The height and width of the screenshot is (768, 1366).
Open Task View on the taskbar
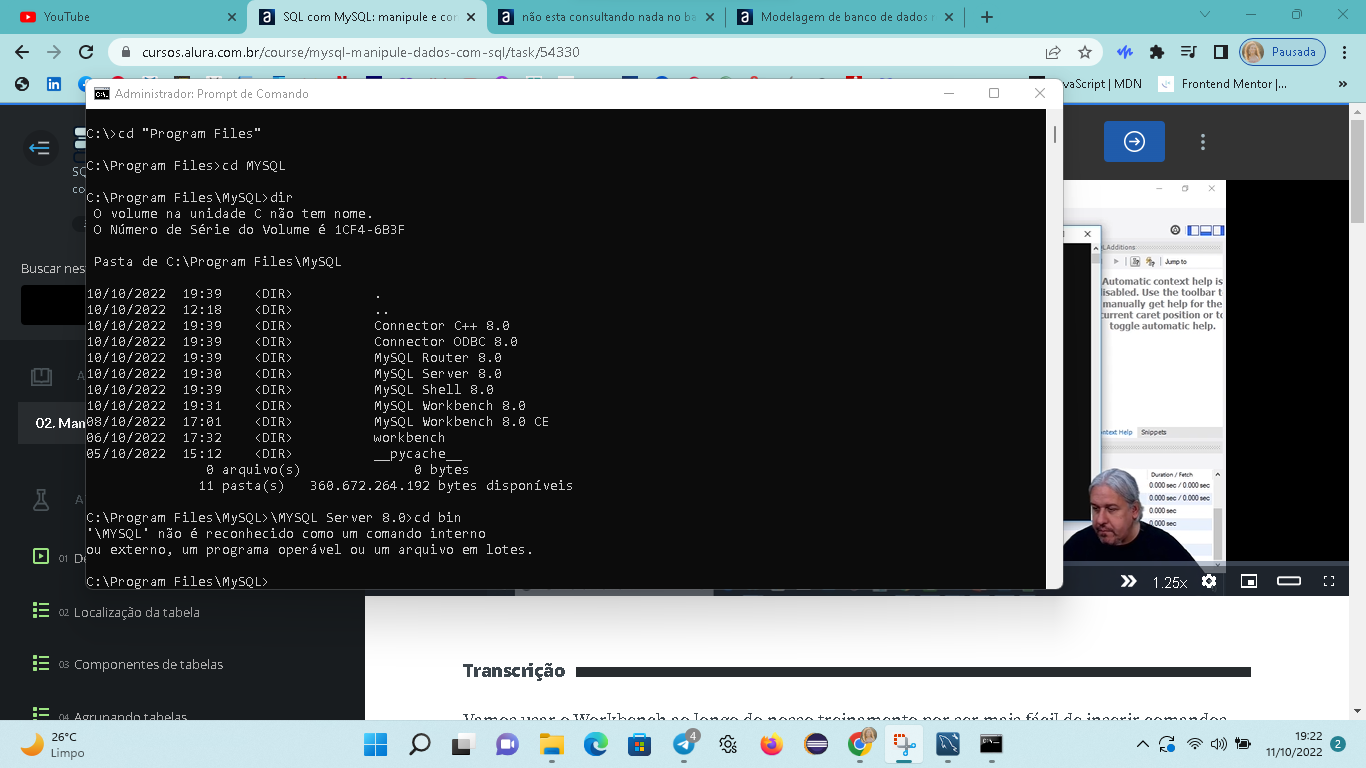point(463,744)
